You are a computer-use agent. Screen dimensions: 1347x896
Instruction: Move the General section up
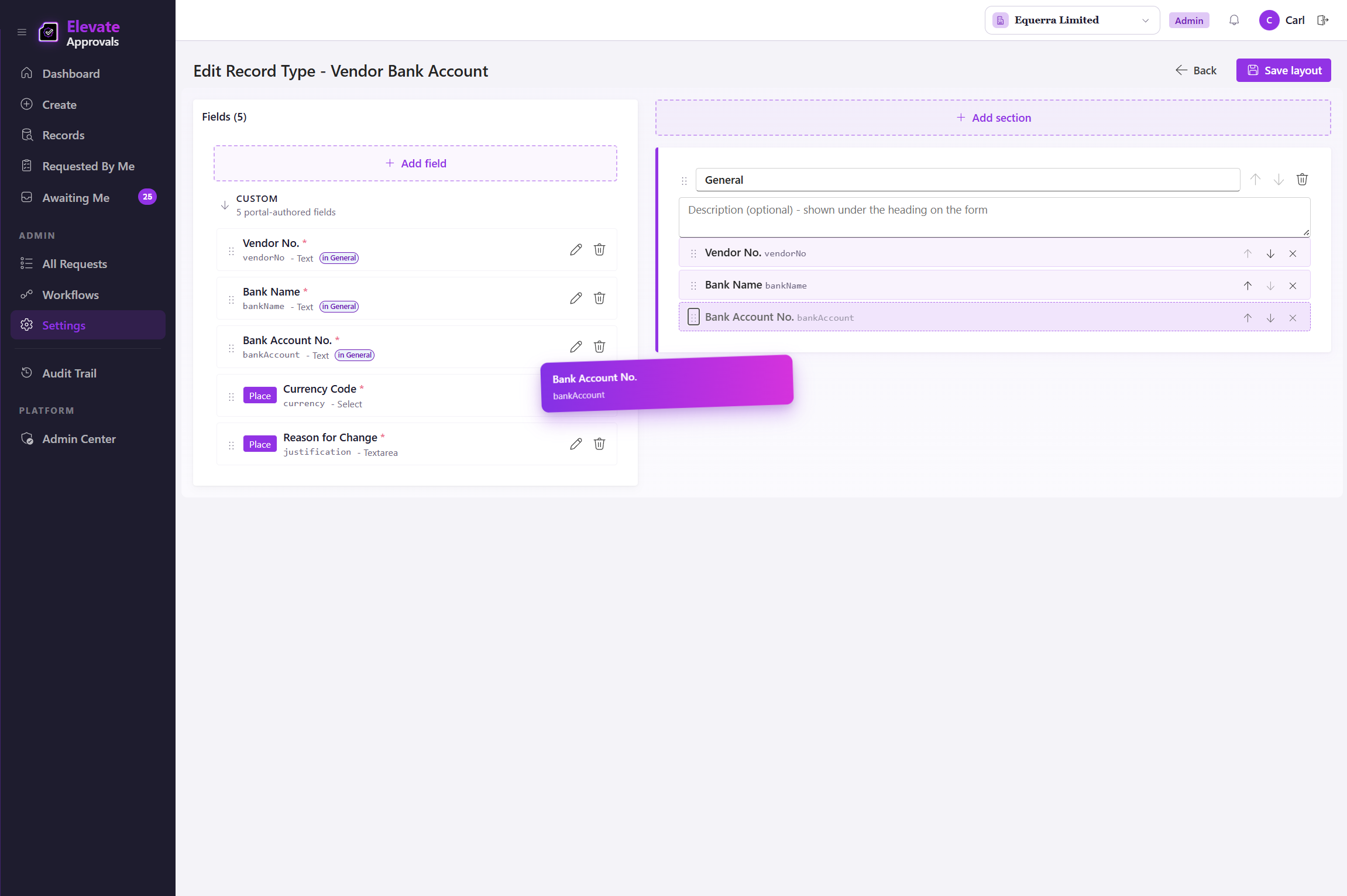[x=1255, y=180]
